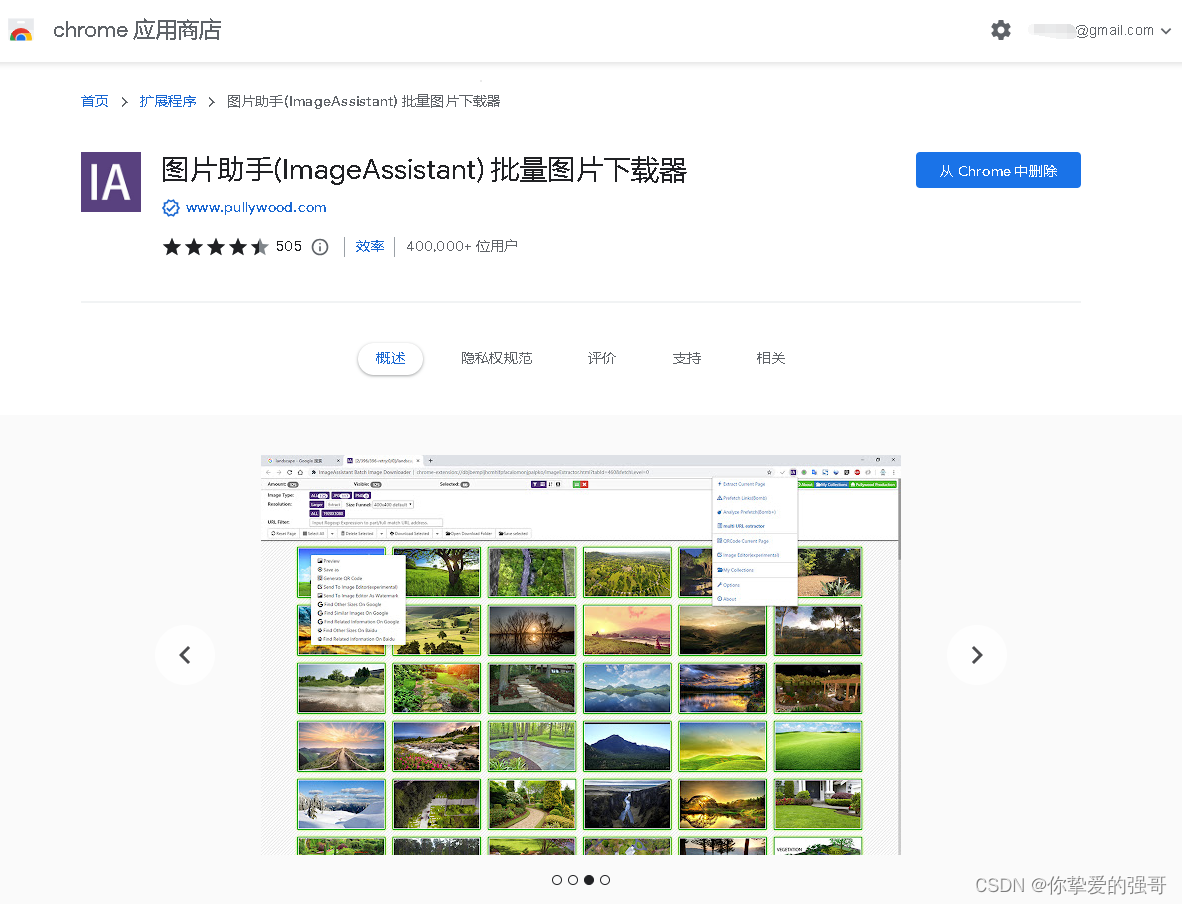The height and width of the screenshot is (904, 1182).
Task: Expand the gmail account dropdown
Action: [1167, 30]
